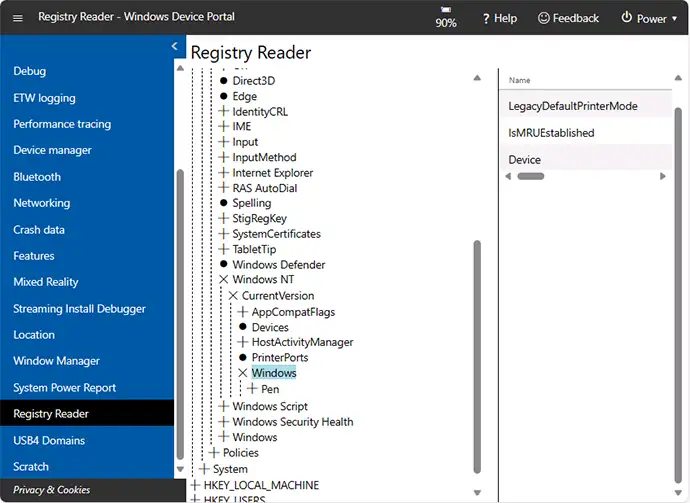Click the values table horizontal scrollbar thumb
This screenshot has height=503, width=690.
pyautogui.click(x=531, y=176)
